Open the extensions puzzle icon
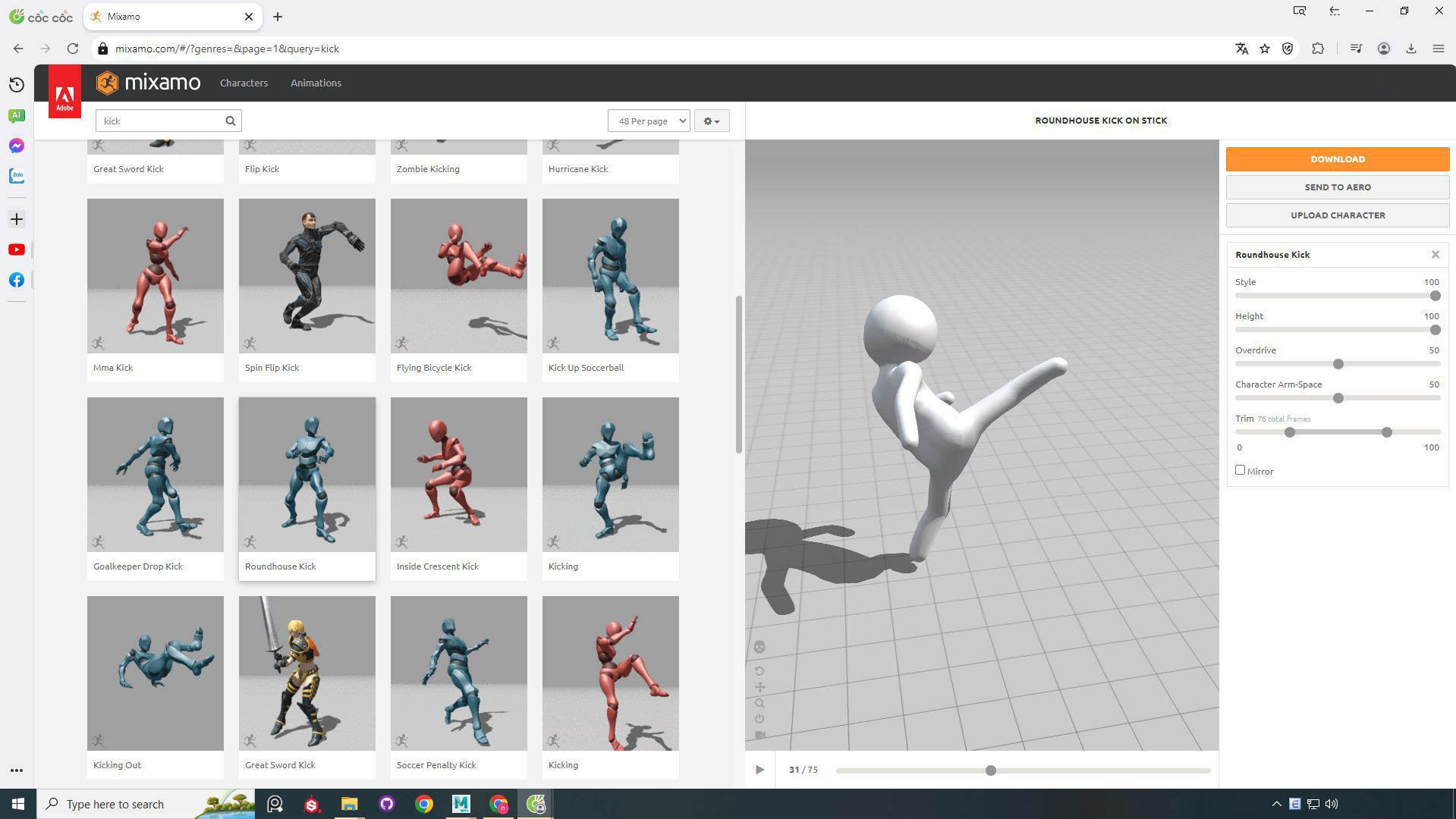Image resolution: width=1456 pixels, height=819 pixels. point(1318,49)
